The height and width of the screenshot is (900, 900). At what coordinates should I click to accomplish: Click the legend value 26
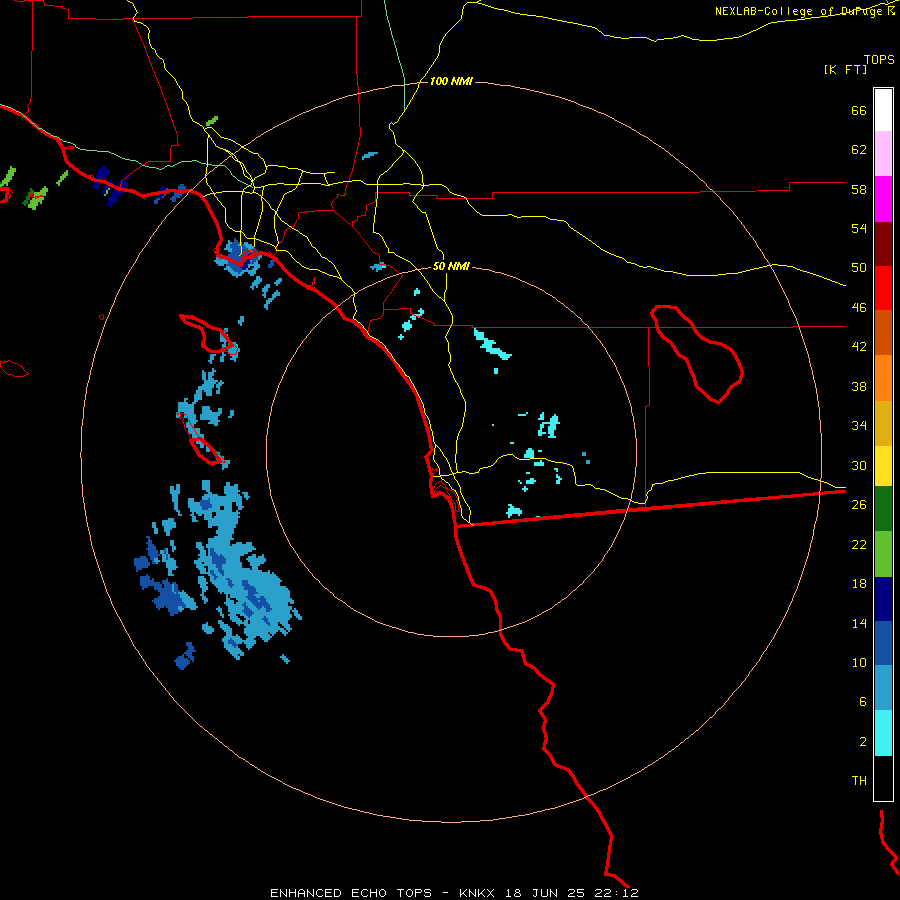pos(859,505)
